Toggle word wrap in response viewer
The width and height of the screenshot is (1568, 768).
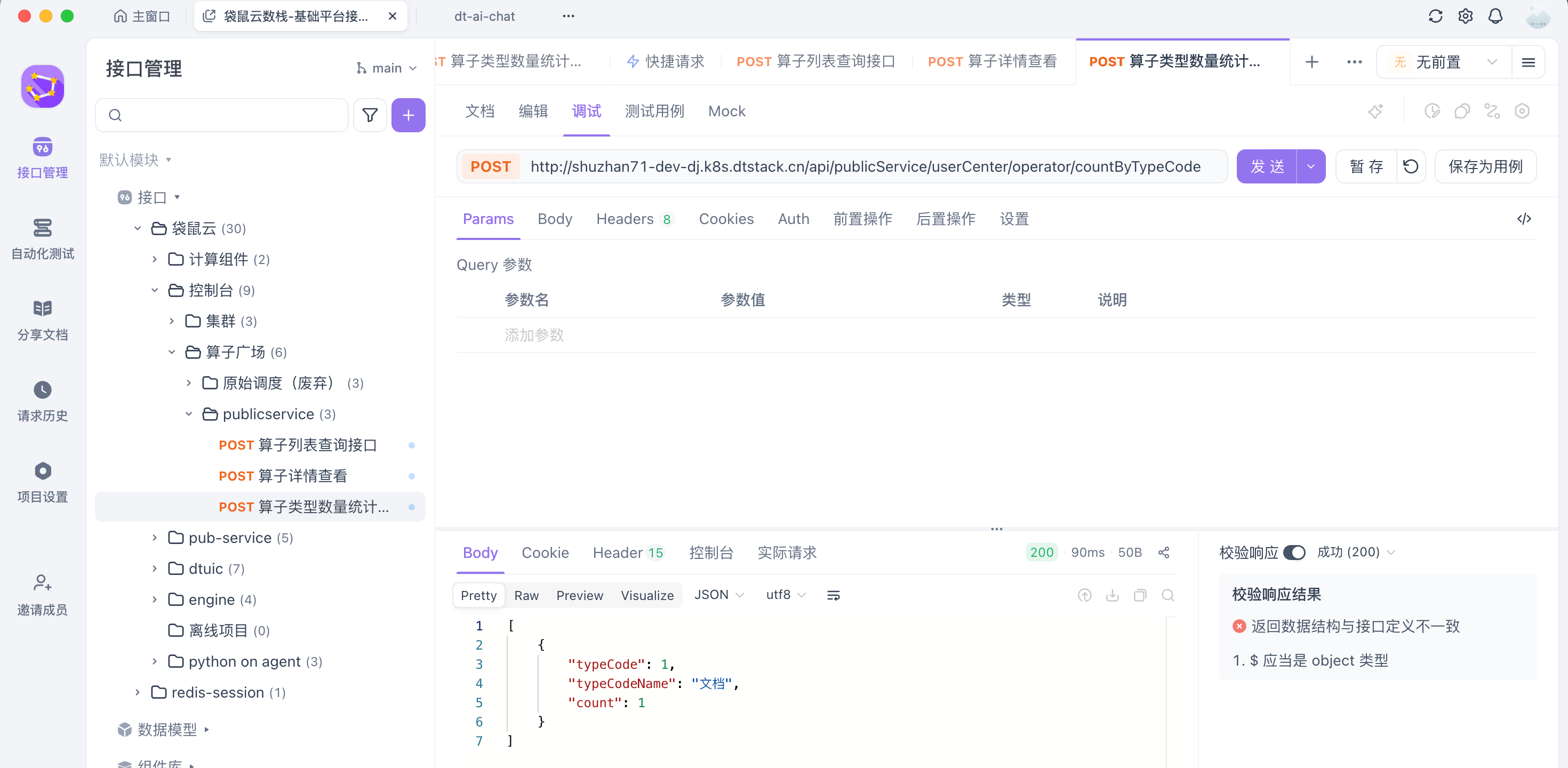click(x=833, y=595)
